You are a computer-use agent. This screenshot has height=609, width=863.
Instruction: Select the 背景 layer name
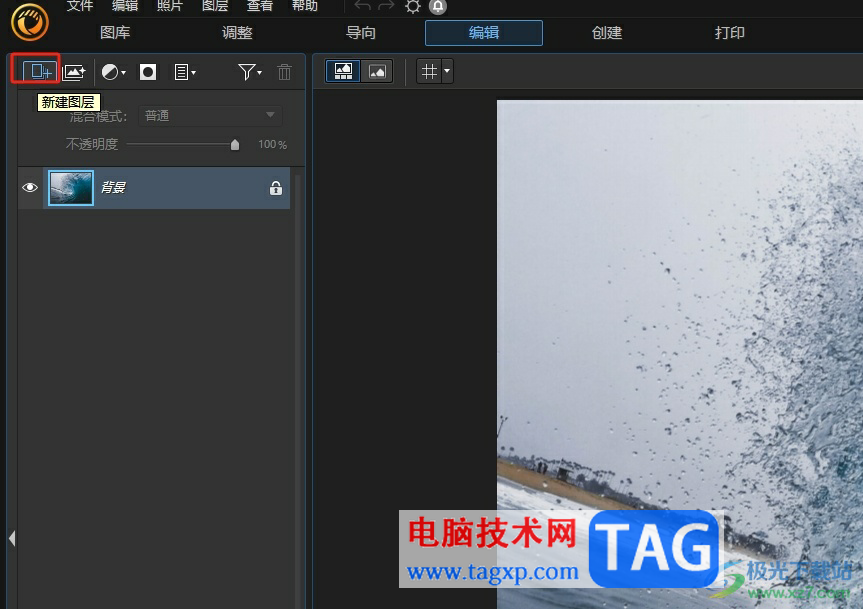coord(113,188)
